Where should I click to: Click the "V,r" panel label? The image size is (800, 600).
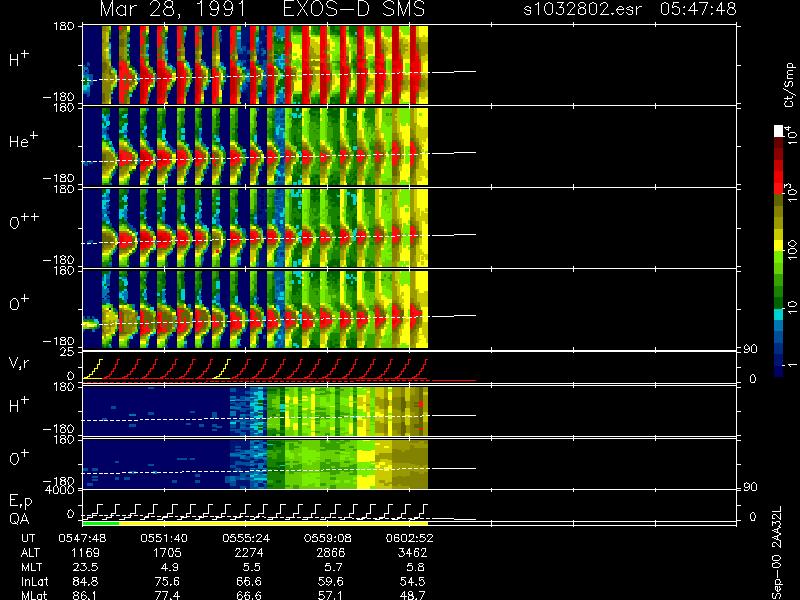(20, 363)
